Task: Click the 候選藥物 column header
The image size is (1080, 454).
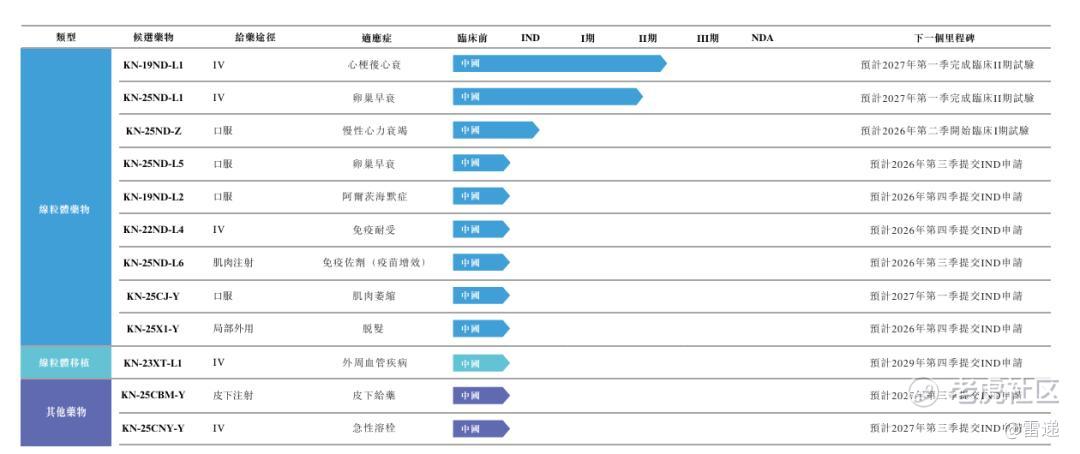Action: click(x=153, y=38)
